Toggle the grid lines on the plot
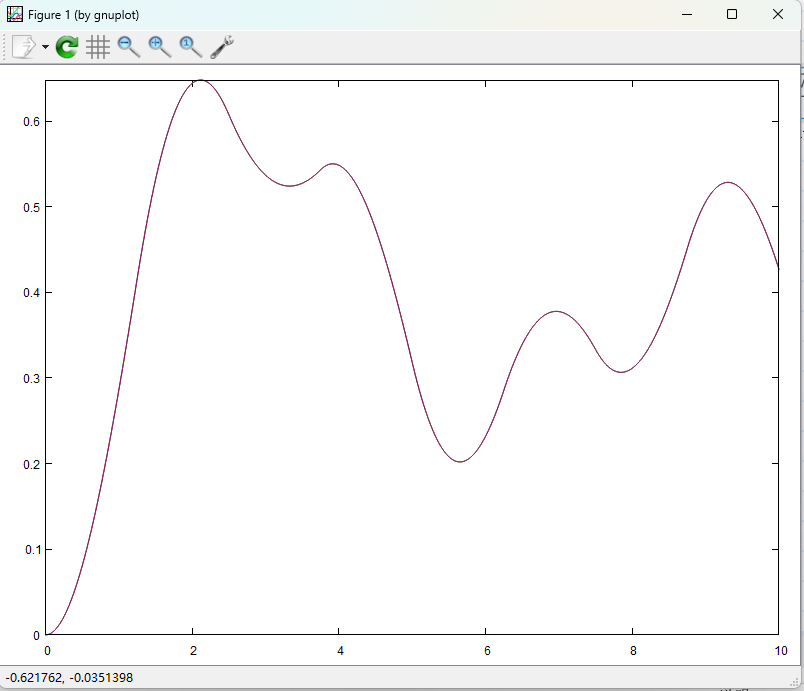This screenshot has width=804, height=691. (97, 47)
